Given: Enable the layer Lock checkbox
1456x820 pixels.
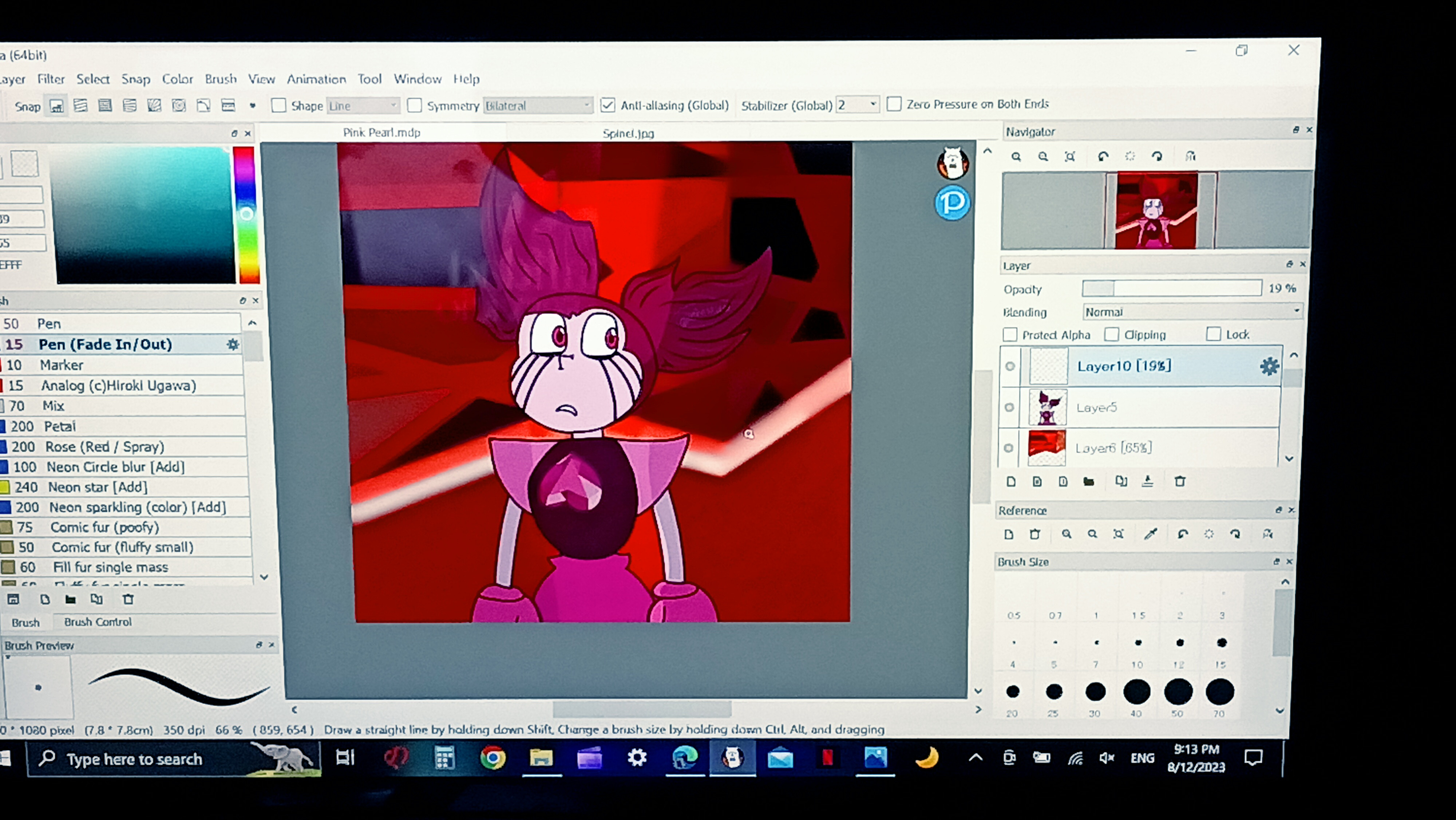Looking at the screenshot, I should click(1213, 334).
